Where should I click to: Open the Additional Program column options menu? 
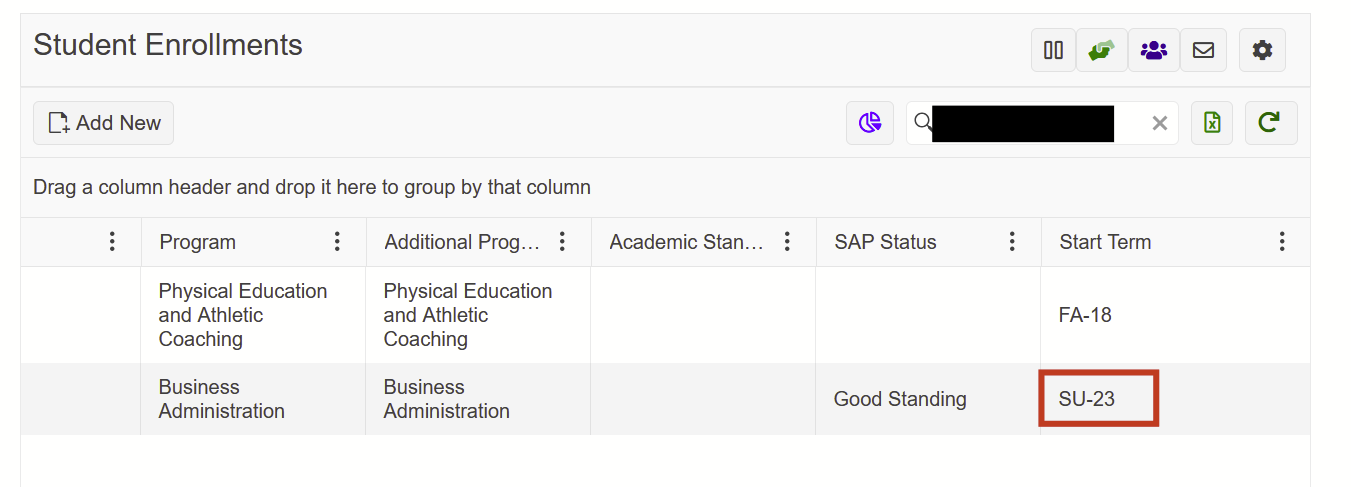(562, 242)
